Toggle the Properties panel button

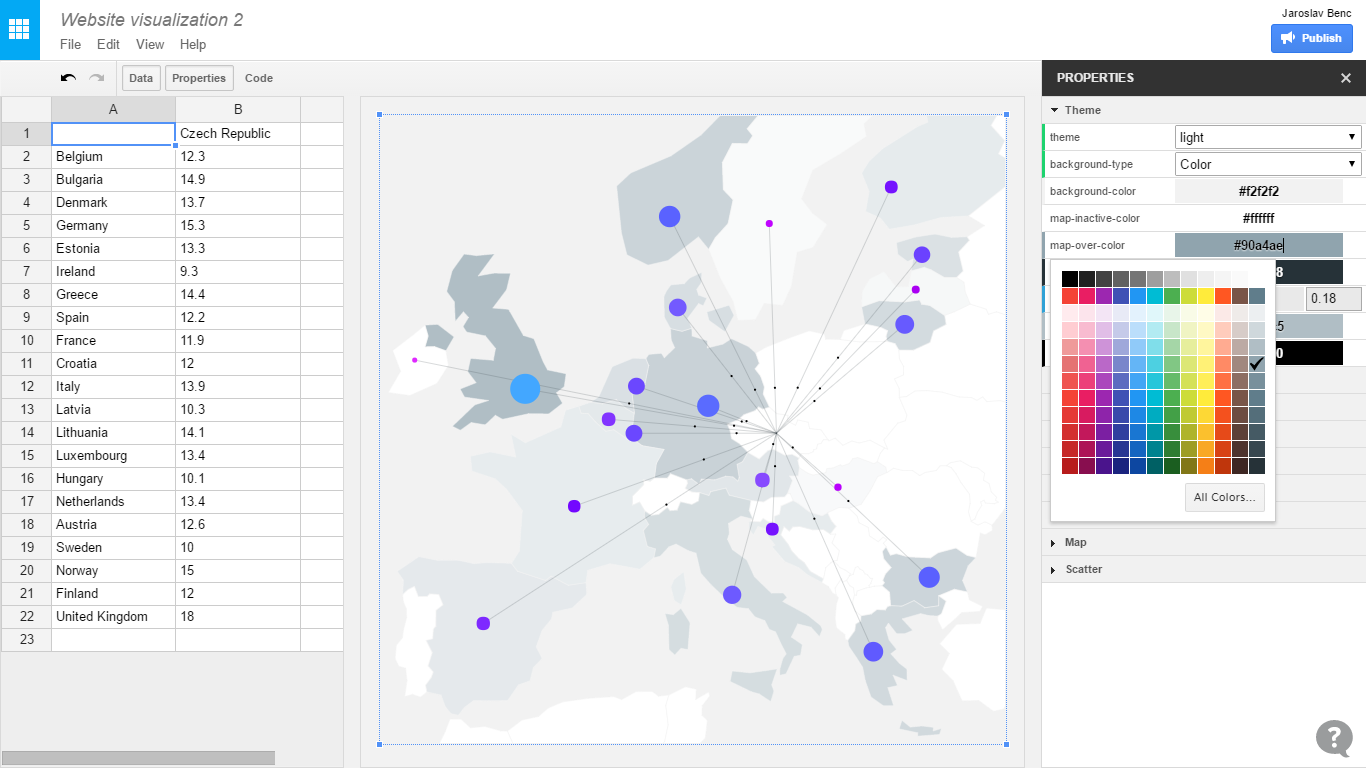click(199, 78)
